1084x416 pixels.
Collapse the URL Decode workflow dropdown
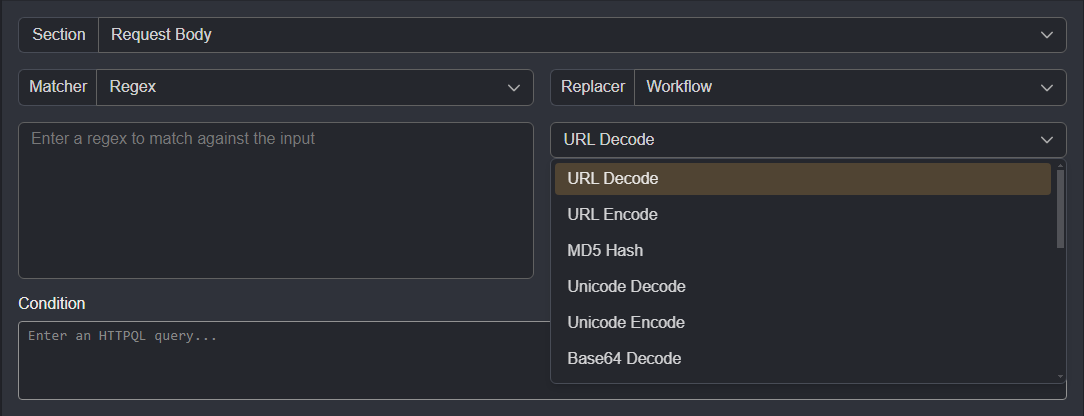click(808, 140)
